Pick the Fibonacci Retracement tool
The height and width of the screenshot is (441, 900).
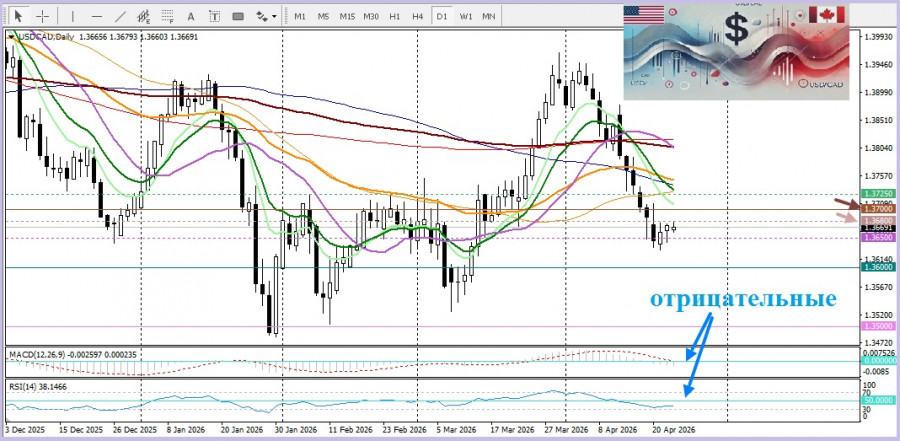tap(167, 16)
